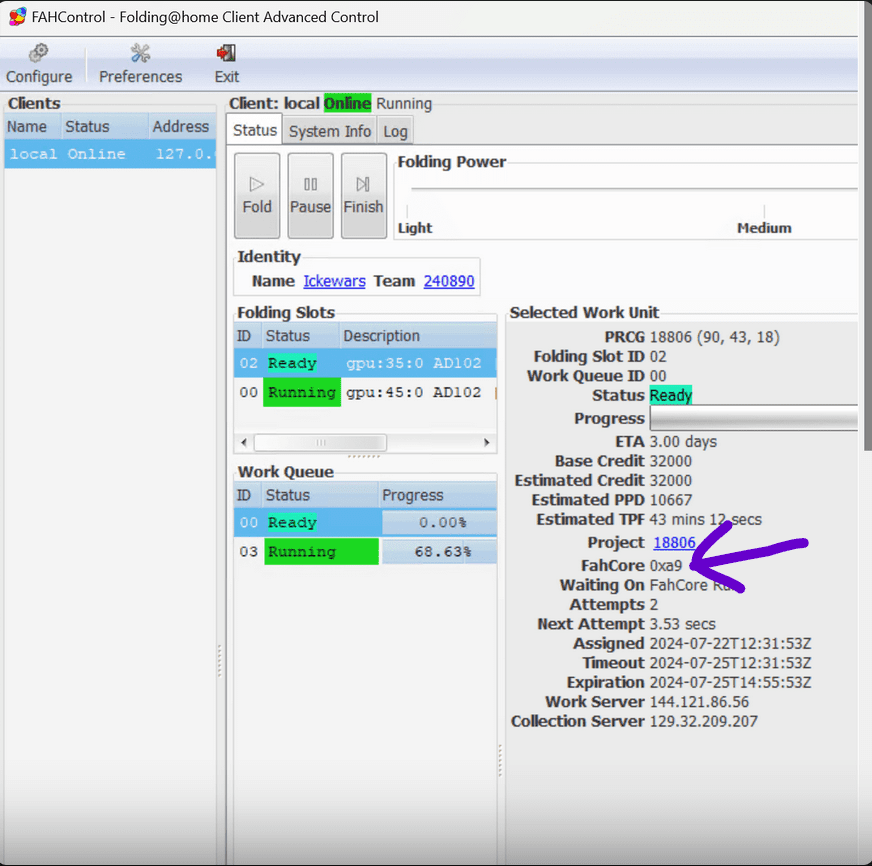The width and height of the screenshot is (872, 866).
Task: Select work queue 03 Running row
Action: 365,551
